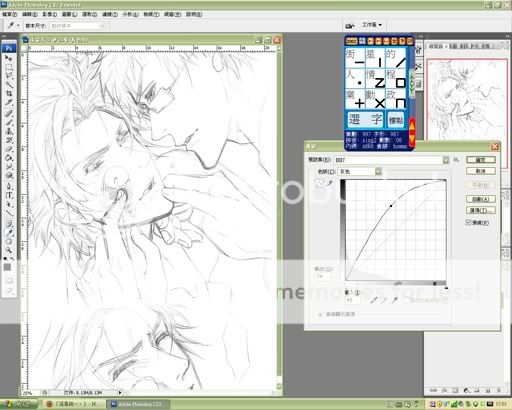This screenshot has width=512, height=410.
Task: Pick the gray point eyedropper in Curves
Action: tap(384, 300)
